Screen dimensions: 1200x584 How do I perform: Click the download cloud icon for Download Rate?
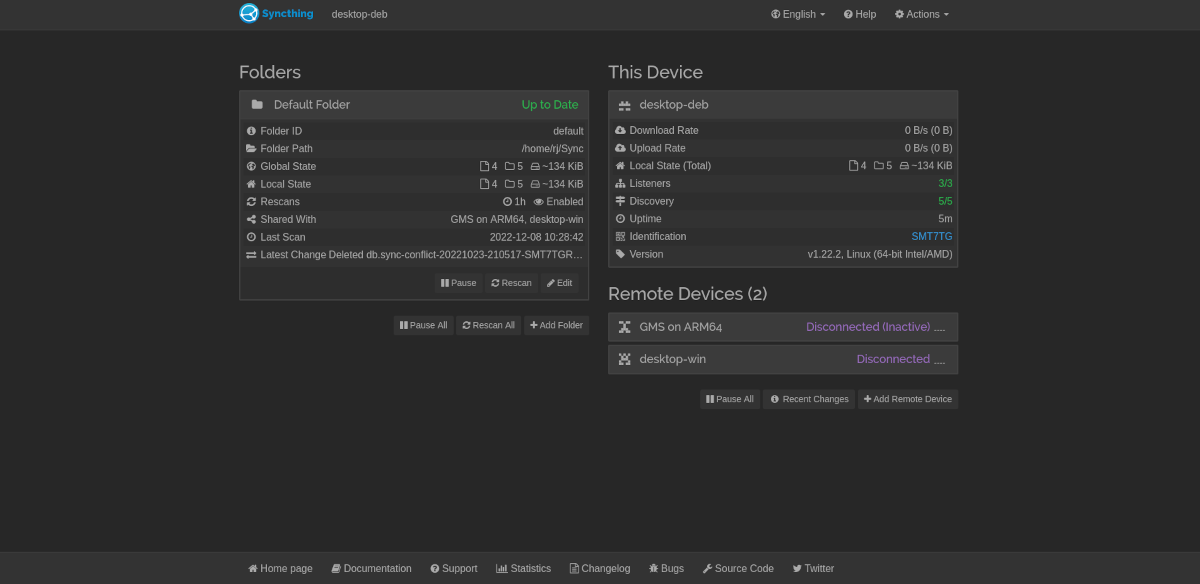click(x=620, y=130)
